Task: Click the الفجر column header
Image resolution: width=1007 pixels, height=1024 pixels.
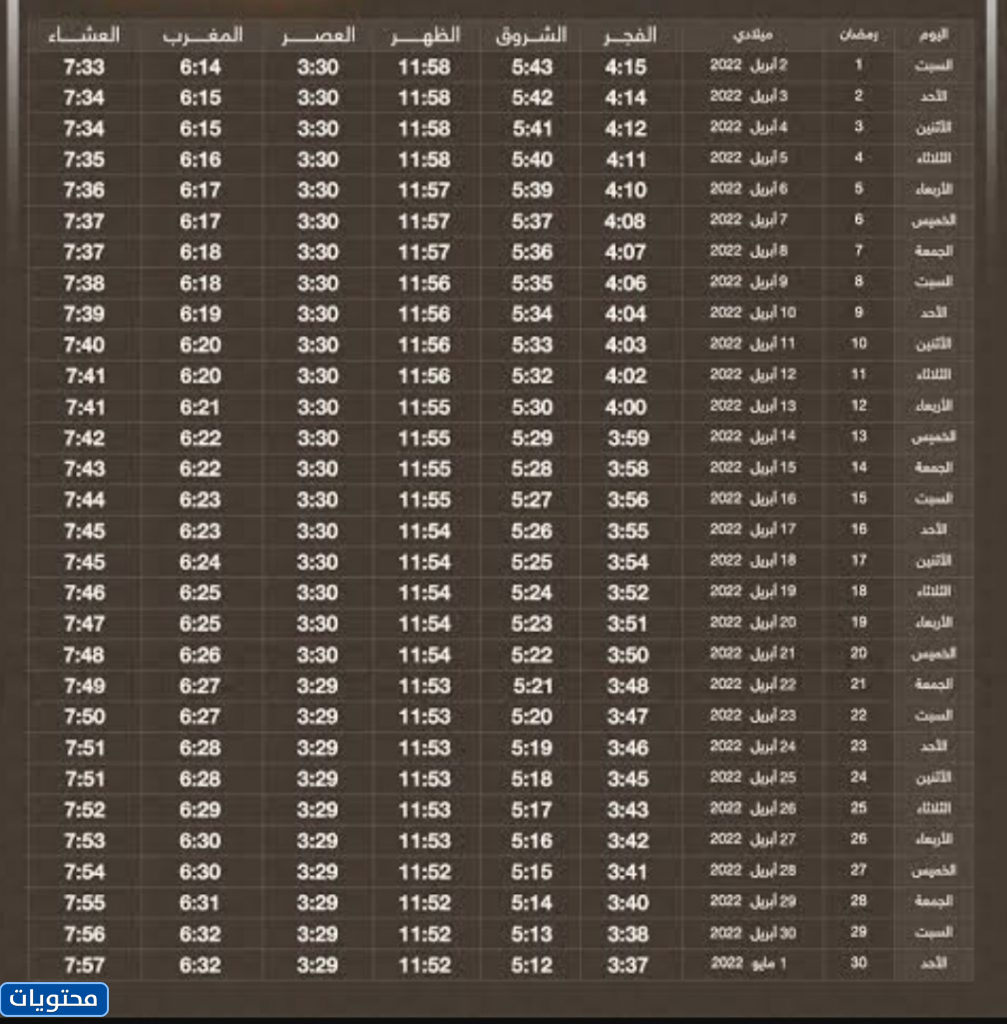Action: tap(630, 35)
